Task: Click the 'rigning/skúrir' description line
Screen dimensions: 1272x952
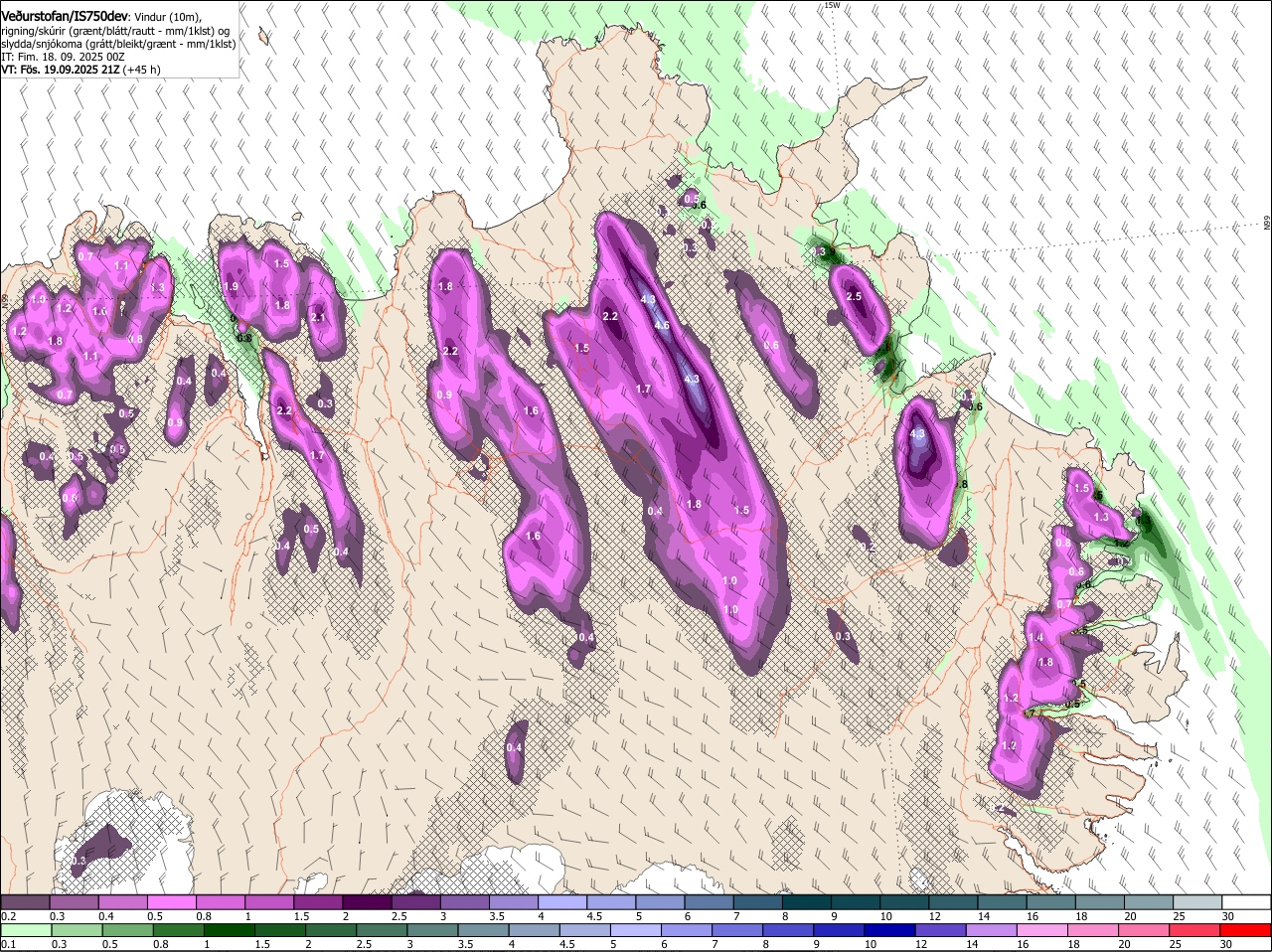Action: click(x=116, y=31)
